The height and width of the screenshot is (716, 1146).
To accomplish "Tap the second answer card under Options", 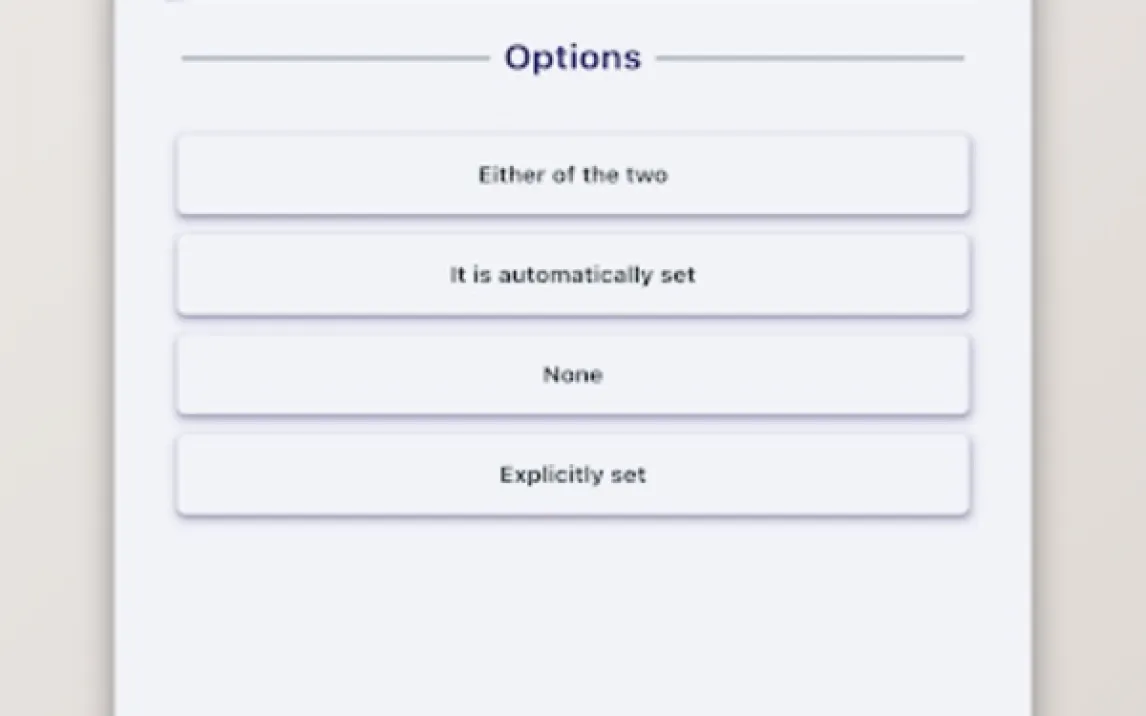I will click(572, 275).
